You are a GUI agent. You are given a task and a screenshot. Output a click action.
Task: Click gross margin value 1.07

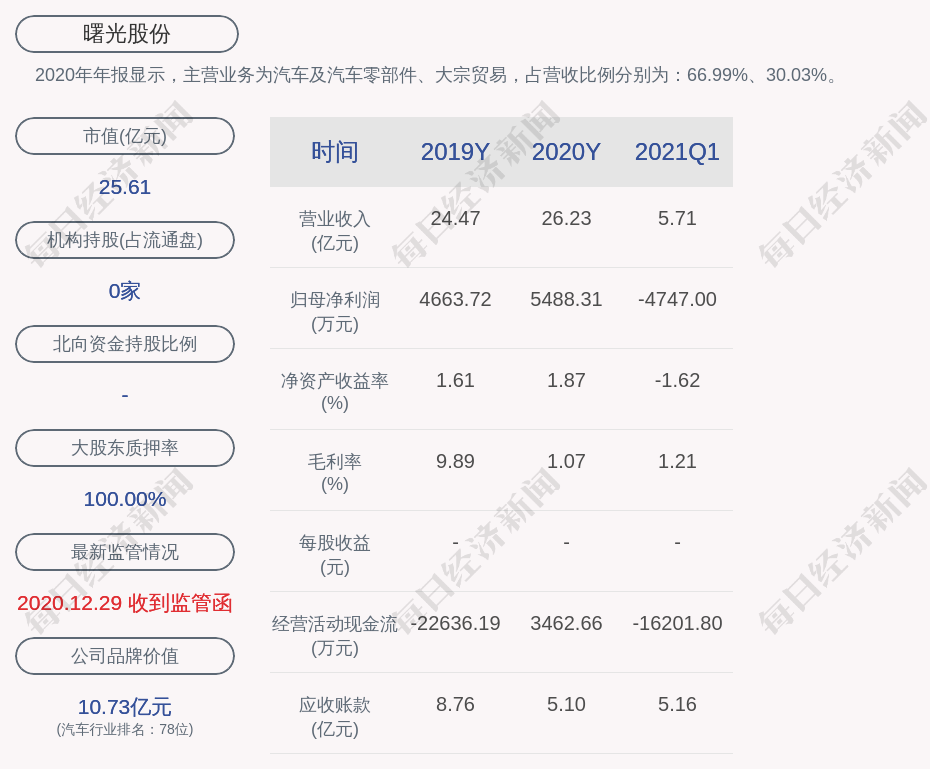click(x=566, y=461)
